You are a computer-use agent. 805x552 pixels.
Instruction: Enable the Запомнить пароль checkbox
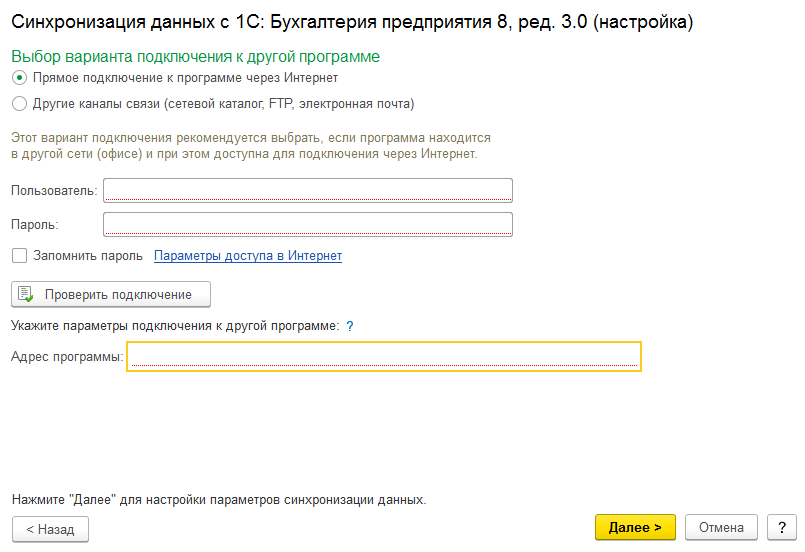[20, 256]
